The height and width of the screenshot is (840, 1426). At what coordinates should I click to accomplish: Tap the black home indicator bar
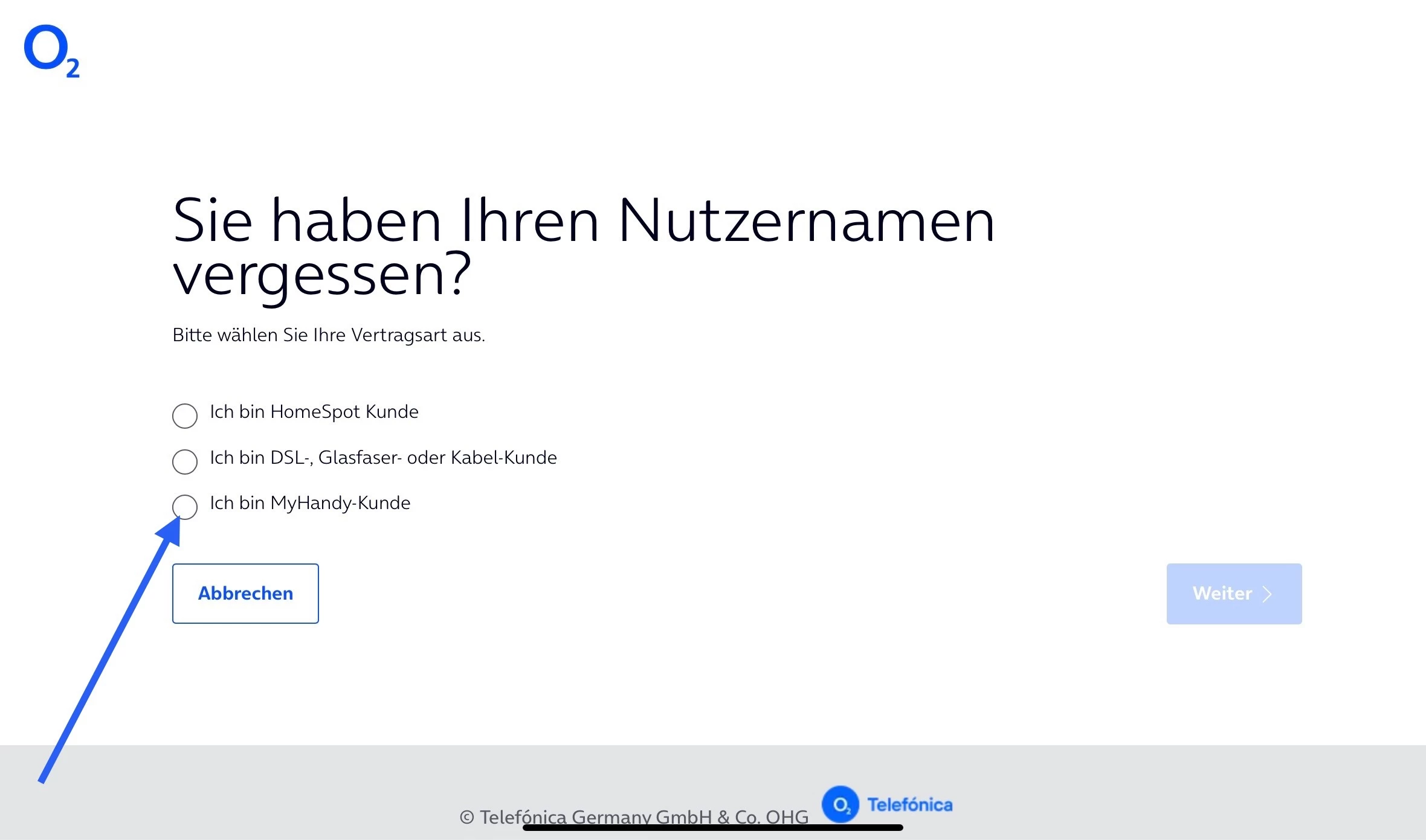point(712,828)
